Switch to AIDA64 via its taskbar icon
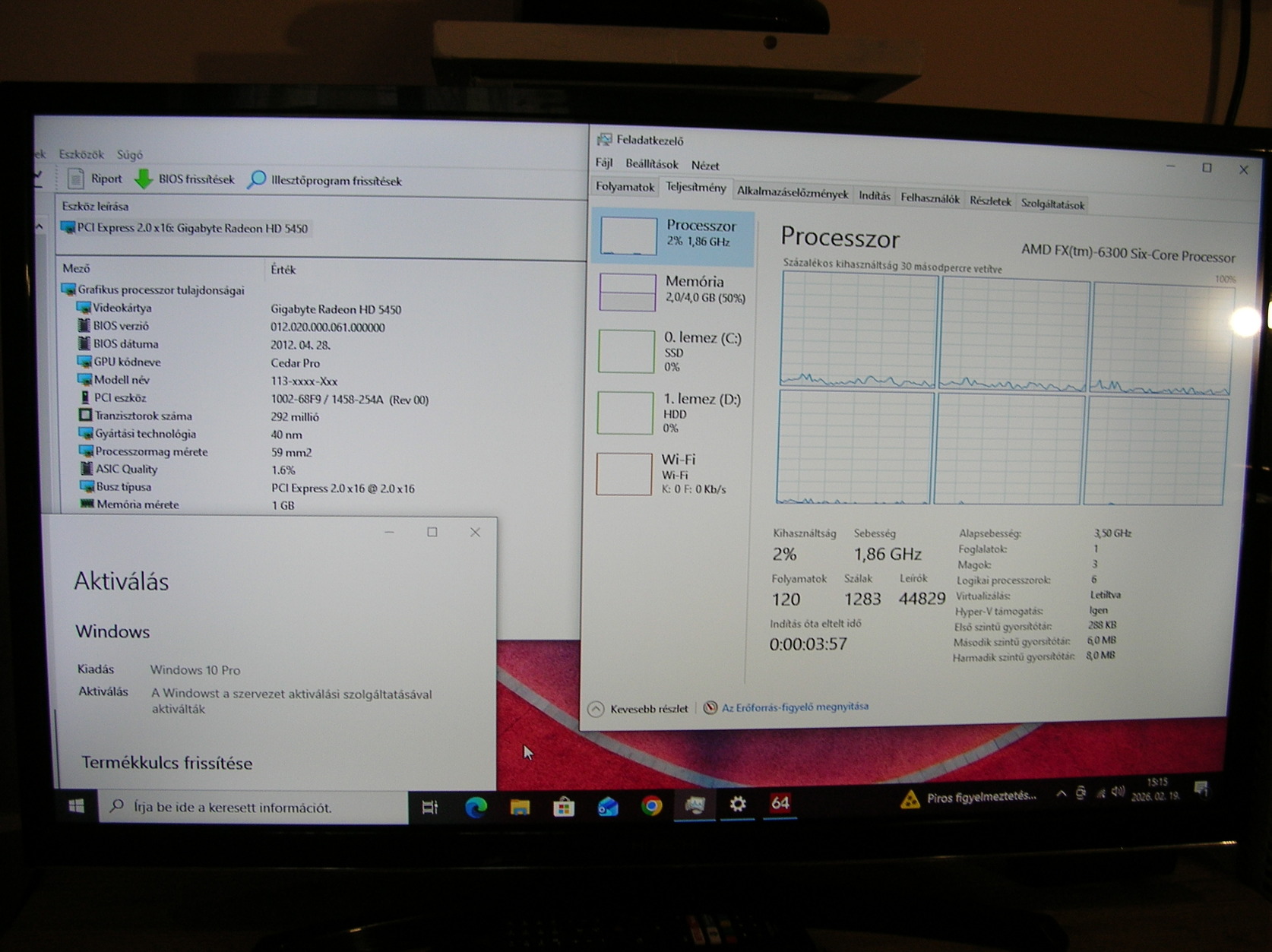 [780, 803]
